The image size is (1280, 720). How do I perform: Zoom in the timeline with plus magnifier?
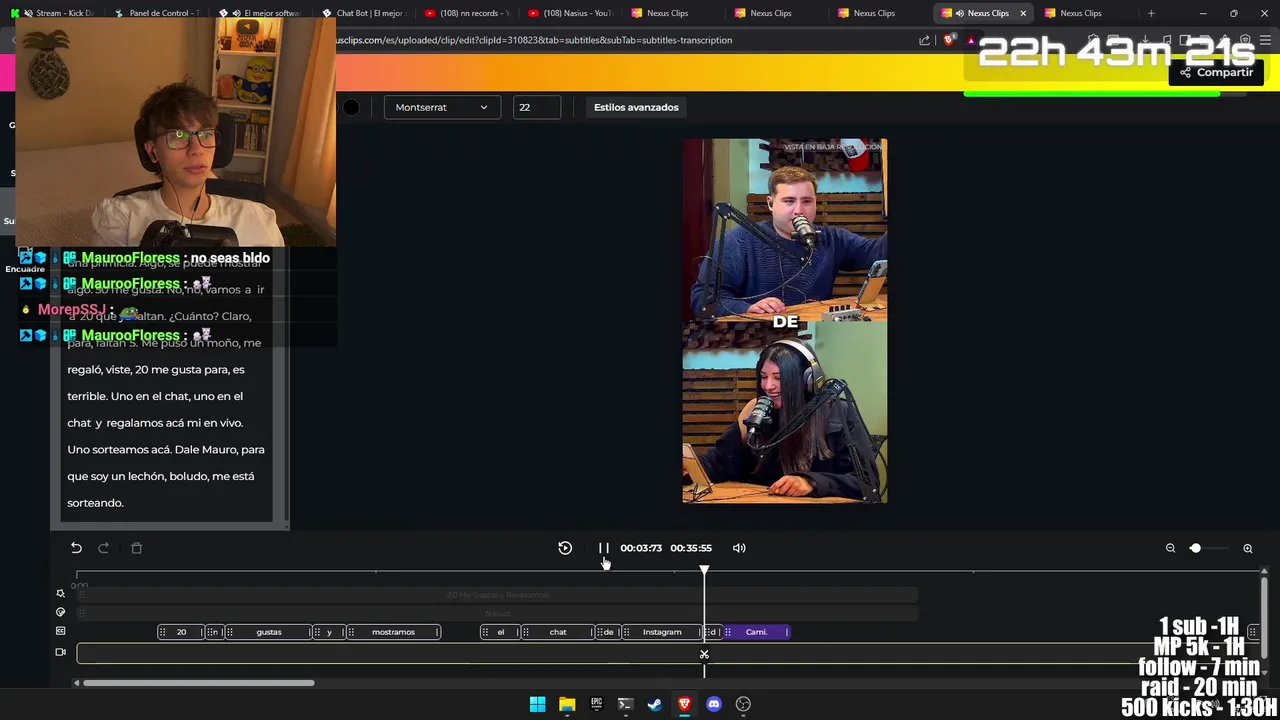tap(1248, 548)
